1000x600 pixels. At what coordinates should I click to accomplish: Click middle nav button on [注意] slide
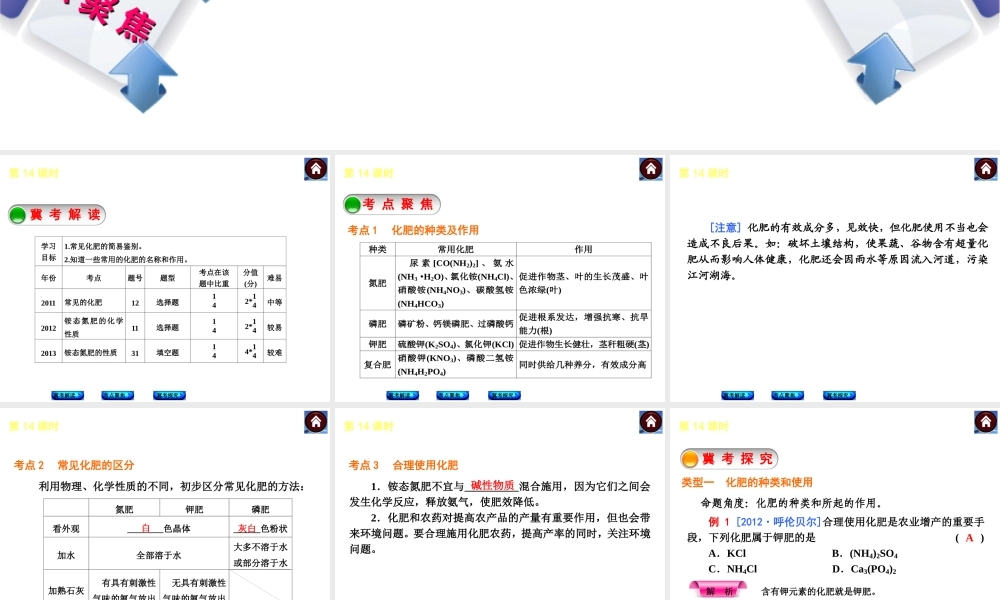pyautogui.click(x=787, y=395)
